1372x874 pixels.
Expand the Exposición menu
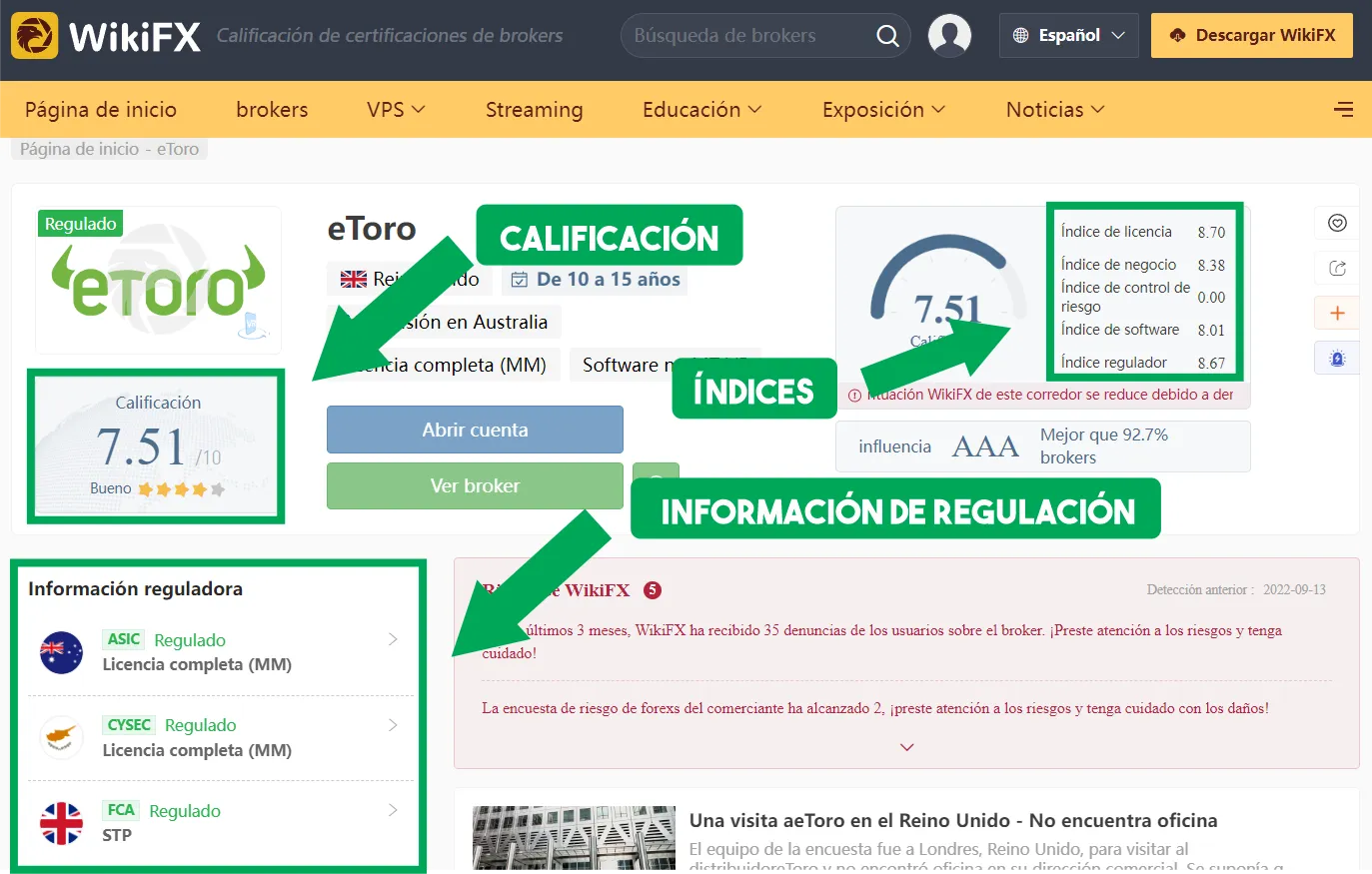(883, 110)
